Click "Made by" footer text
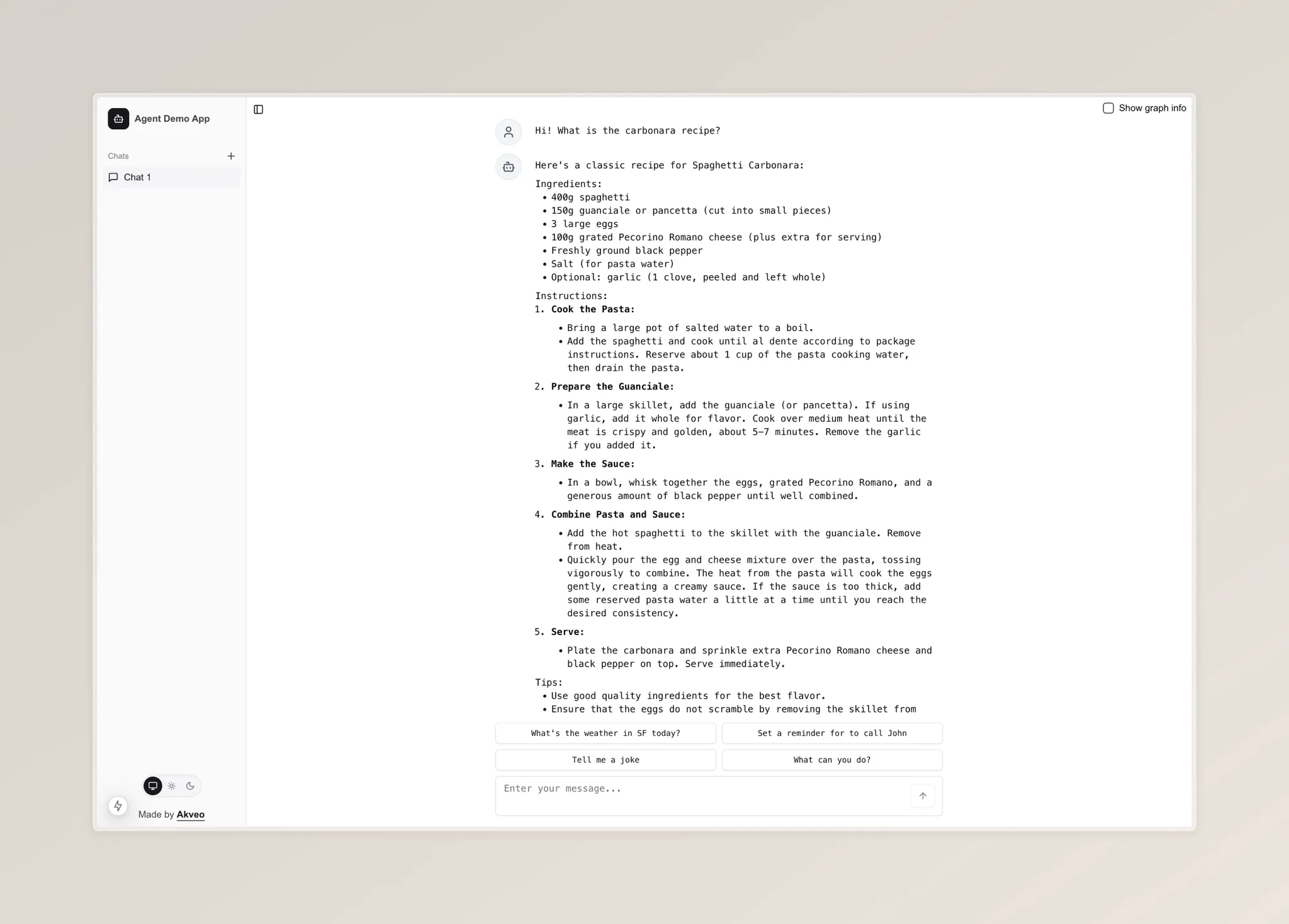Image resolution: width=1289 pixels, height=924 pixels. click(156, 814)
